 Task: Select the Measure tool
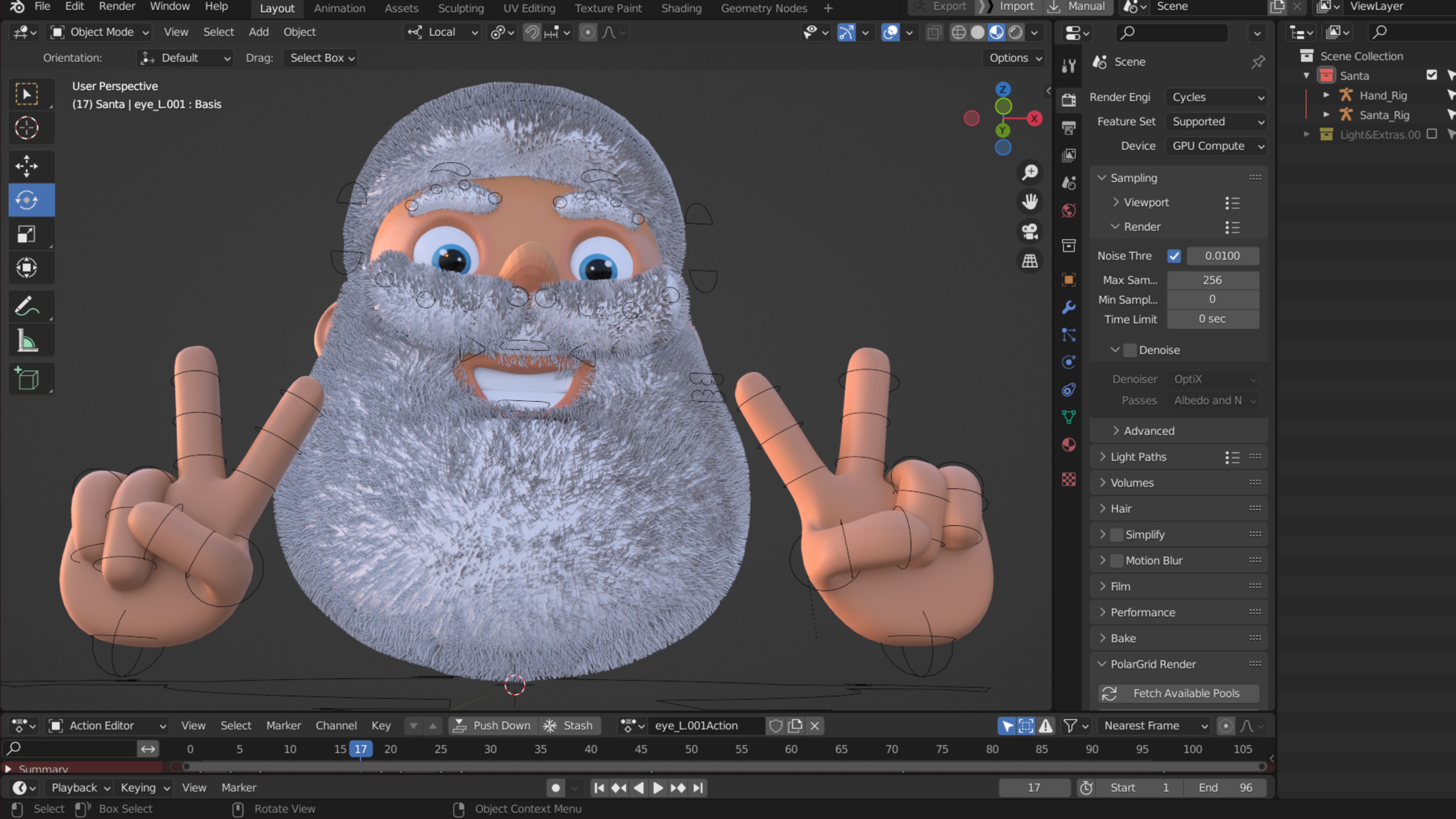pos(27,340)
